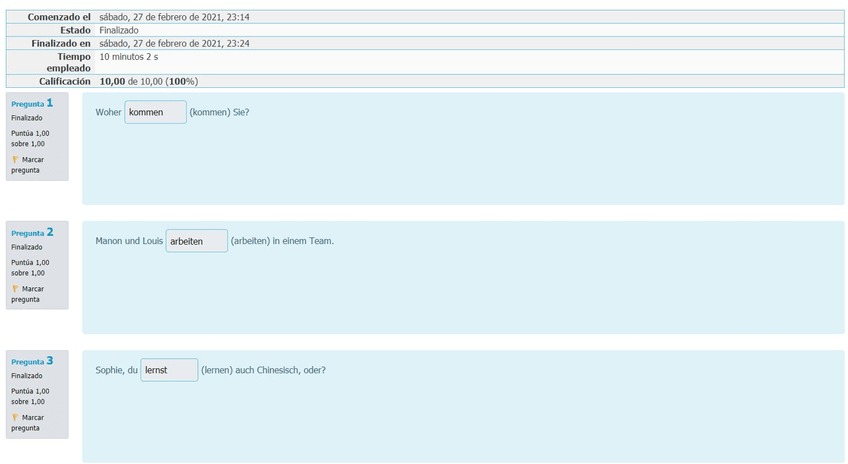Click the 'Comenzado el' start date value

[x=174, y=17]
